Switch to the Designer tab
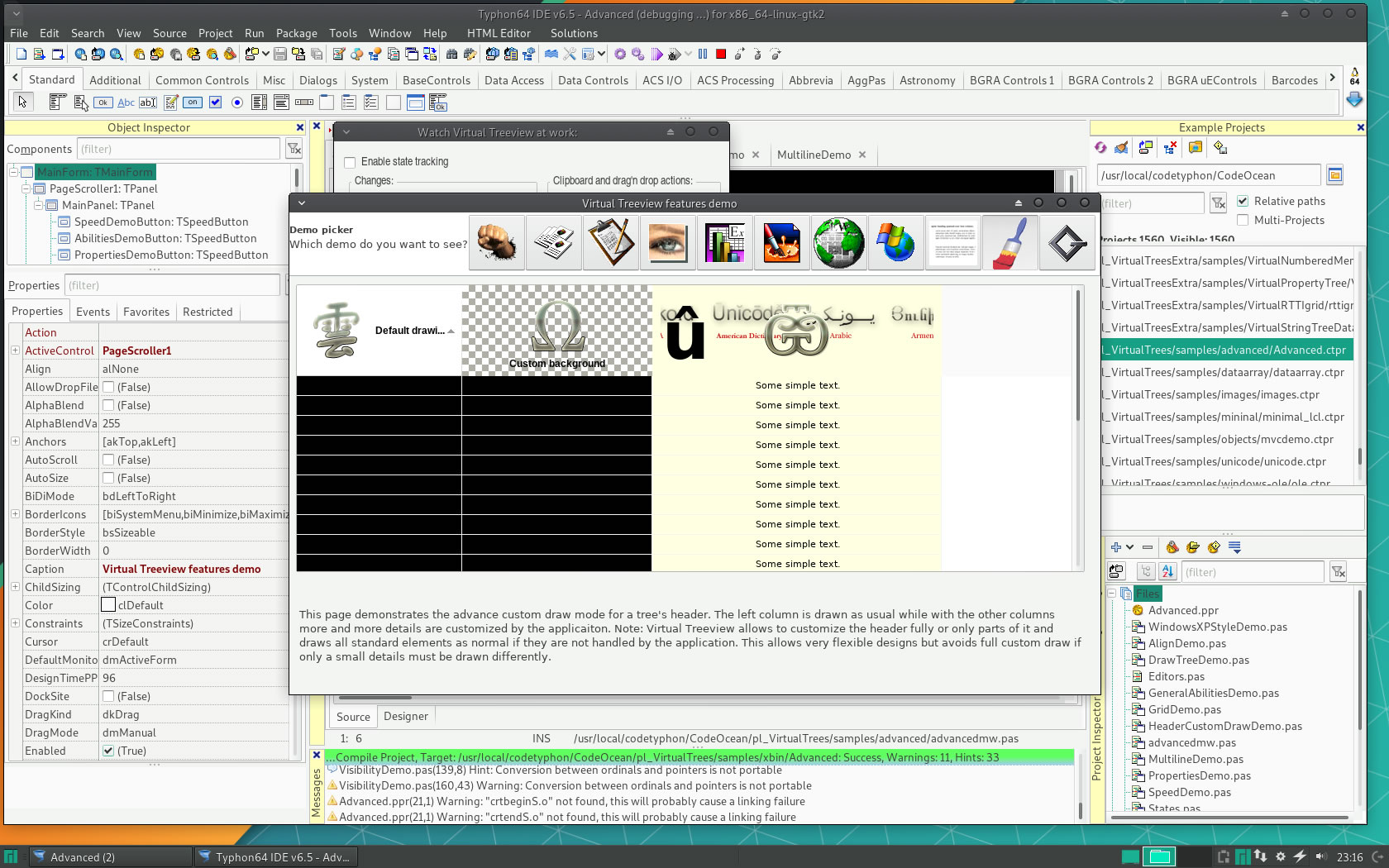This screenshot has height=868, width=1389. (406, 716)
